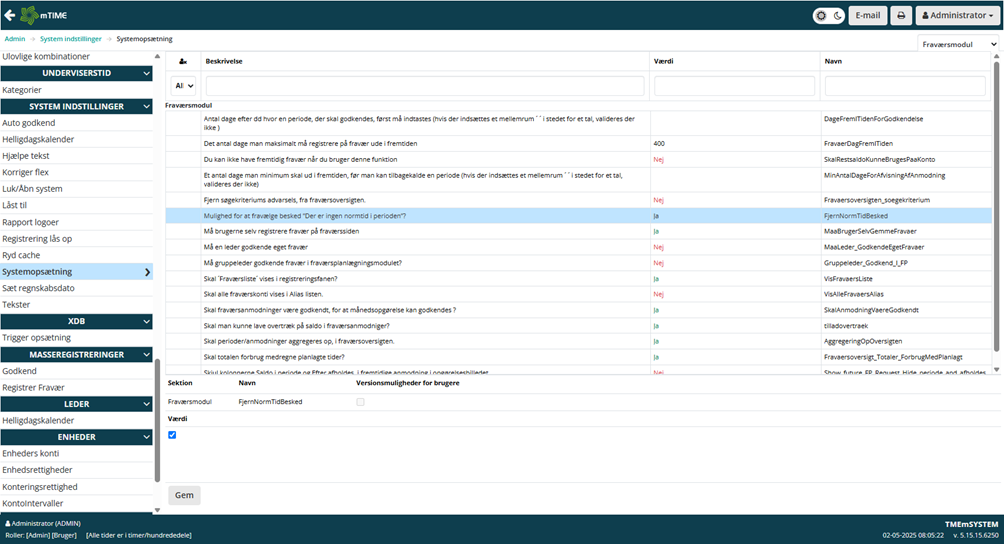
Task: Click the printer icon button
Action: 900,15
